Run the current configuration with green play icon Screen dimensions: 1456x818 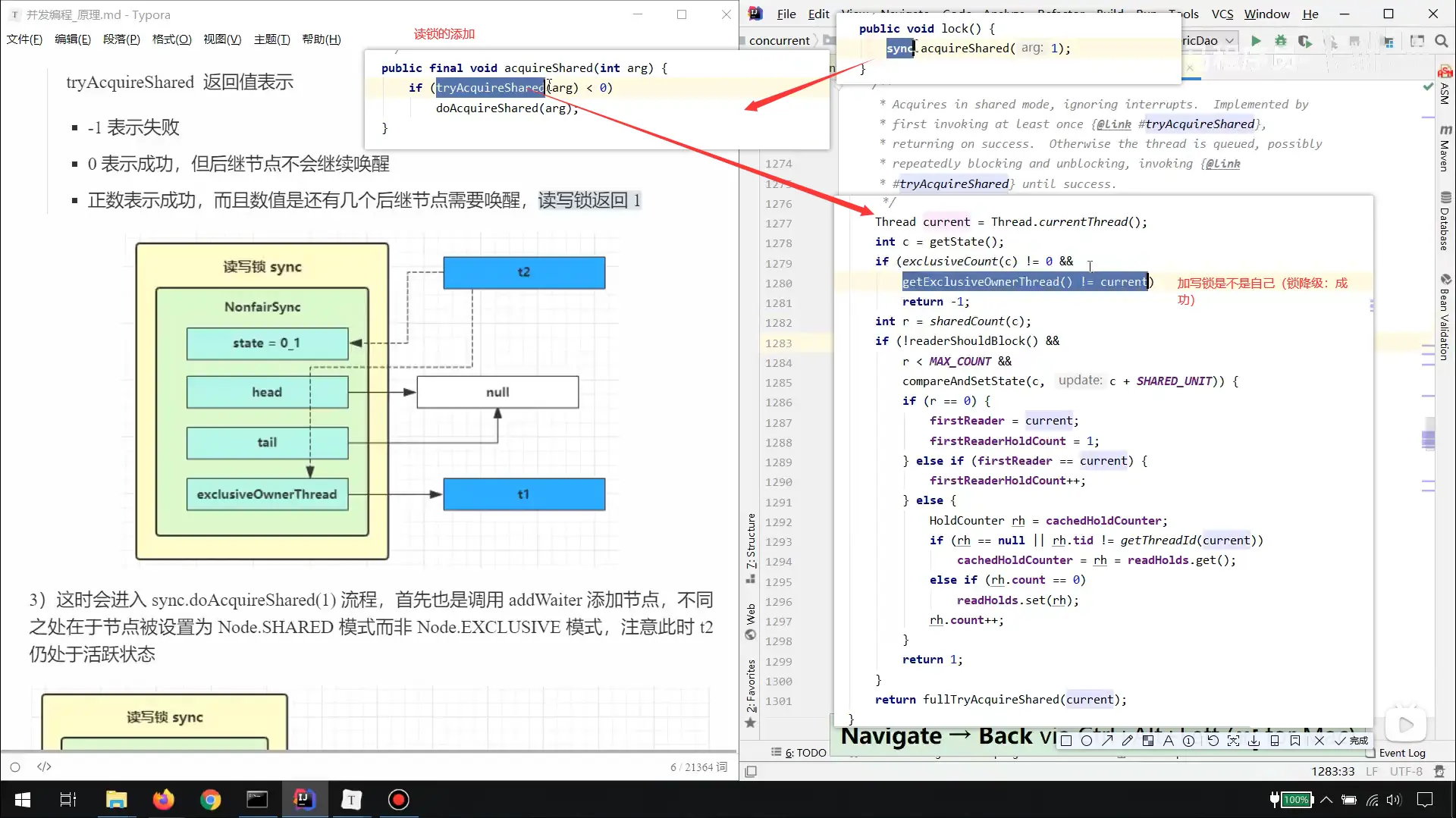point(1256,41)
